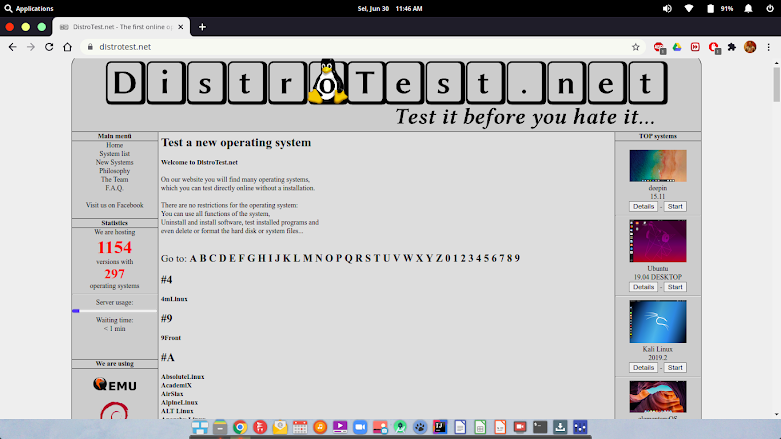The image size is (781, 439).
Task: Open the Mail envelope app in the dock
Action: coord(280,427)
